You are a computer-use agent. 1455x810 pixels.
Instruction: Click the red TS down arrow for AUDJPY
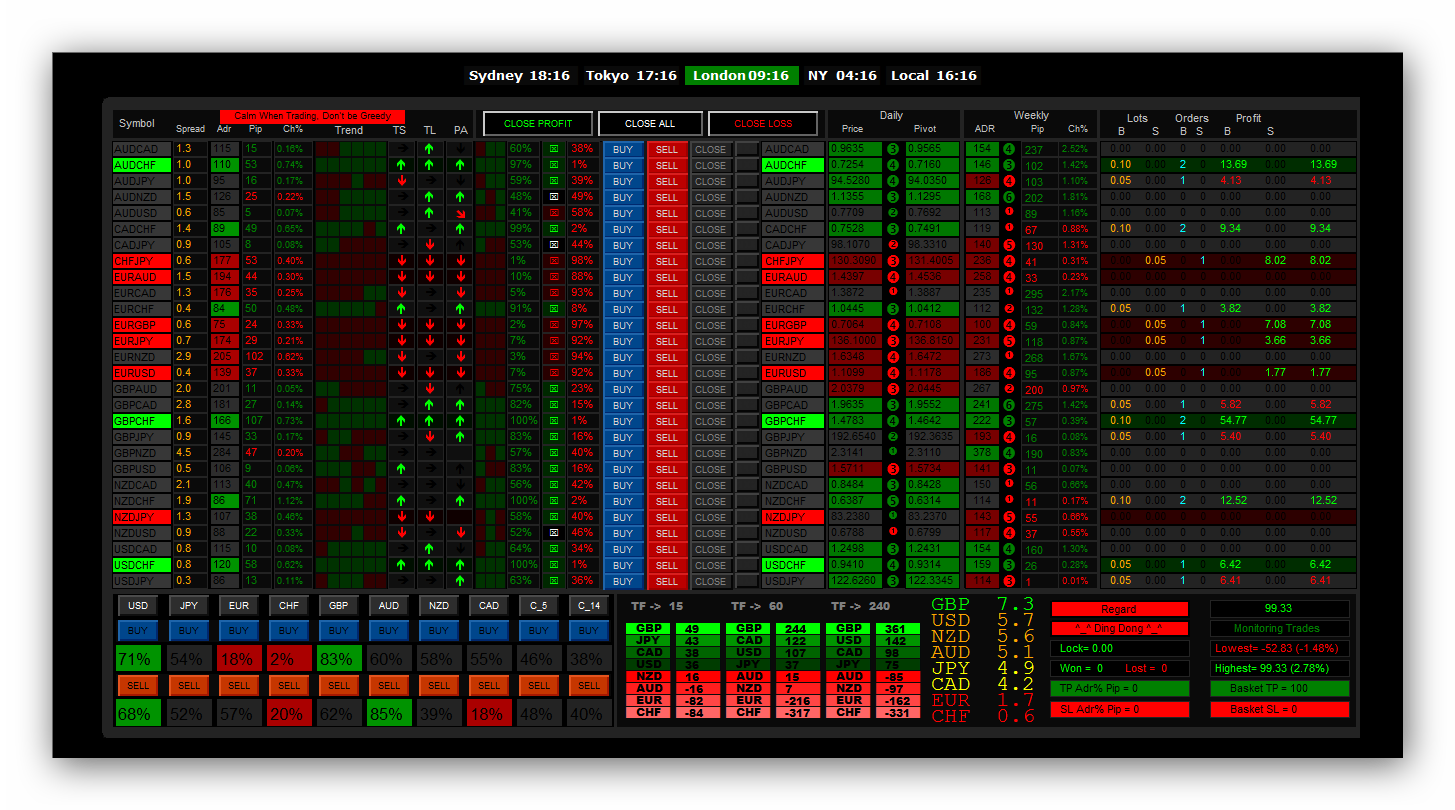[x=401, y=181]
